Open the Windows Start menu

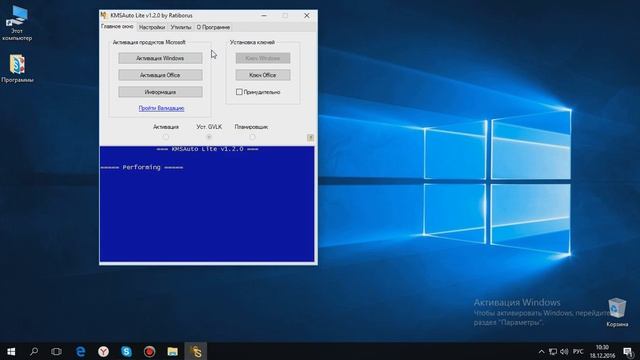tap(11, 351)
